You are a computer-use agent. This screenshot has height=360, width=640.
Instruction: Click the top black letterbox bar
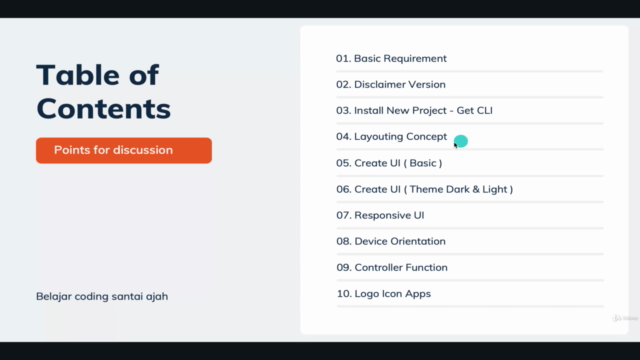(x=320, y=9)
